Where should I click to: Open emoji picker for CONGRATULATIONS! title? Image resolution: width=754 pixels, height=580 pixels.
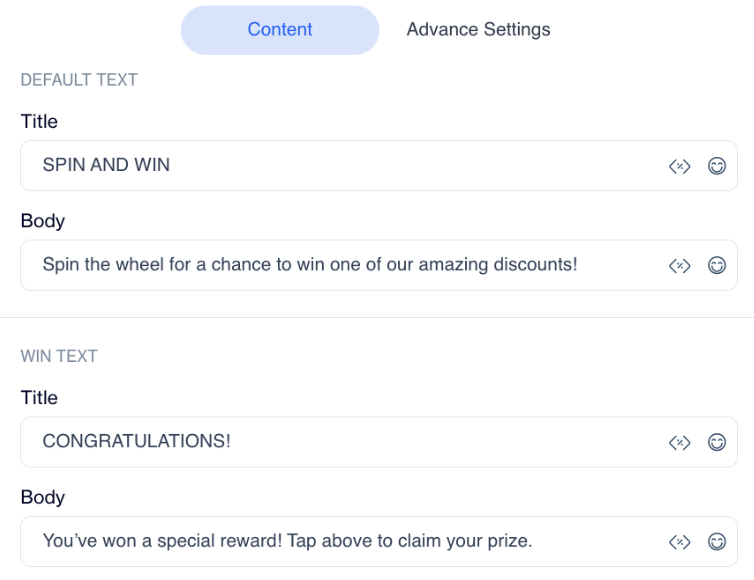point(717,442)
